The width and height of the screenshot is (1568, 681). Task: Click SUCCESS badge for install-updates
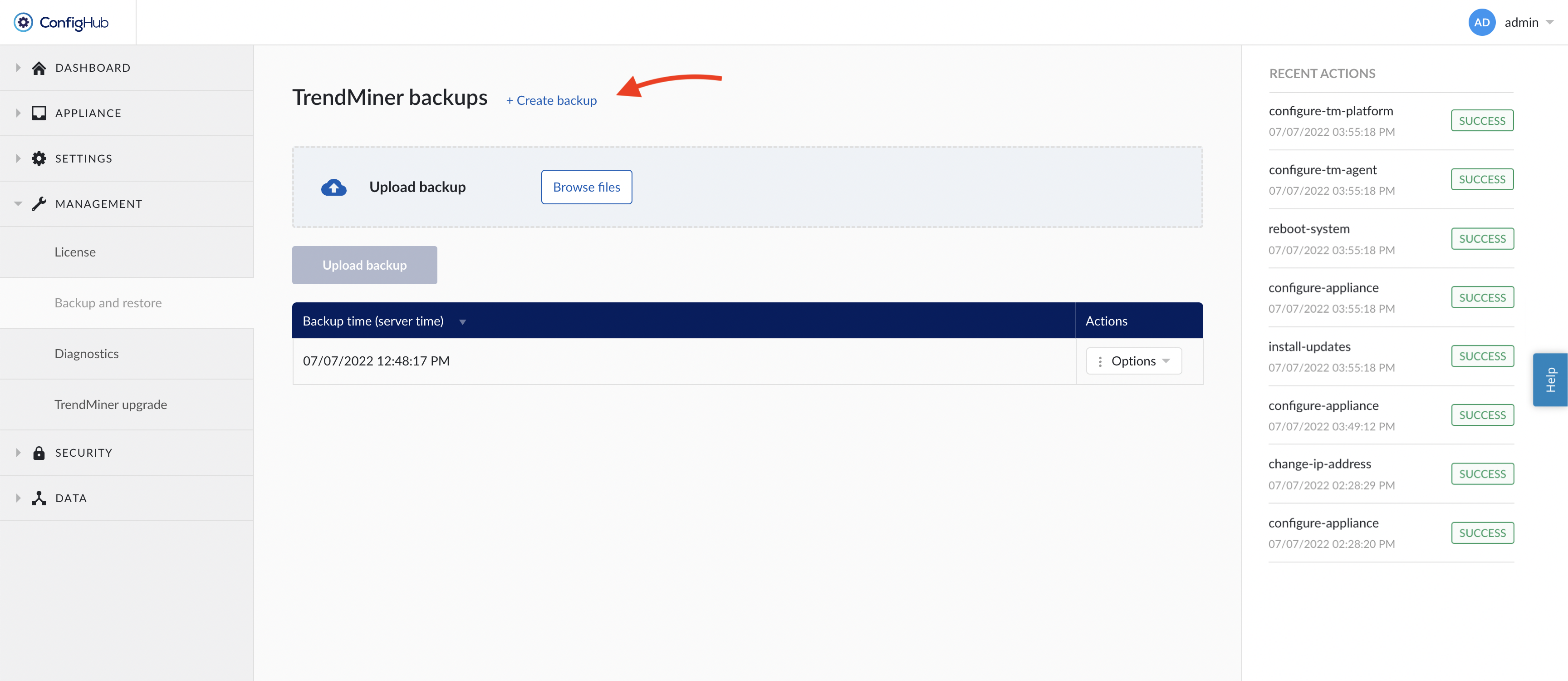point(1481,356)
